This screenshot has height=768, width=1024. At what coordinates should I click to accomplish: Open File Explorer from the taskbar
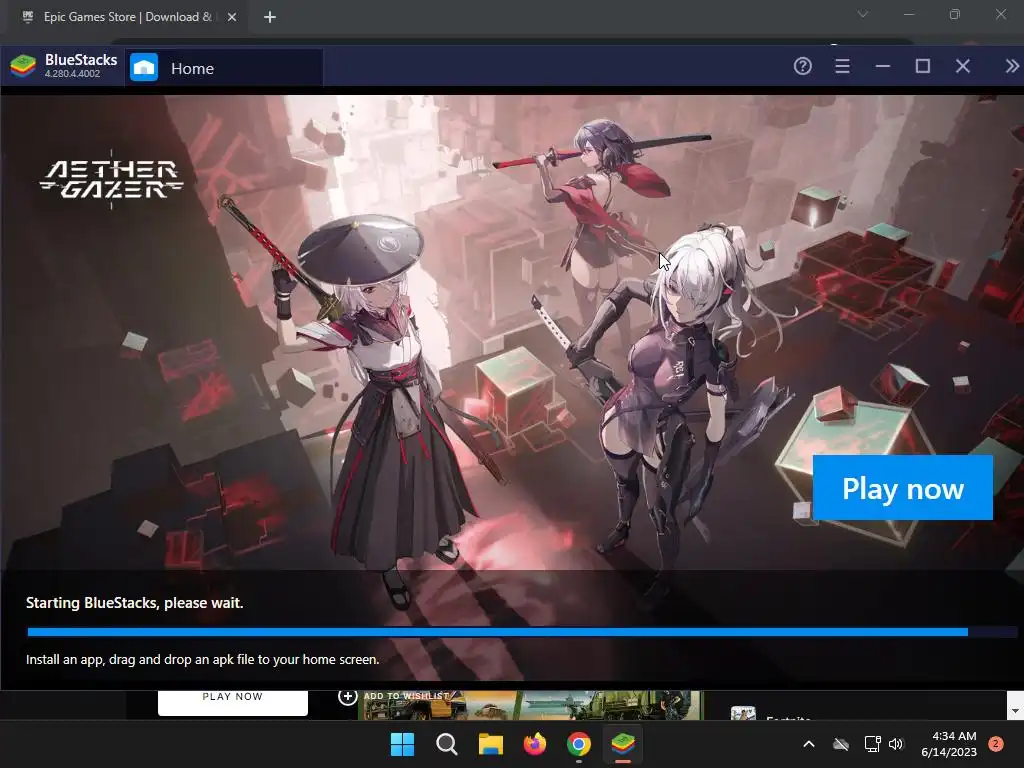click(x=490, y=744)
